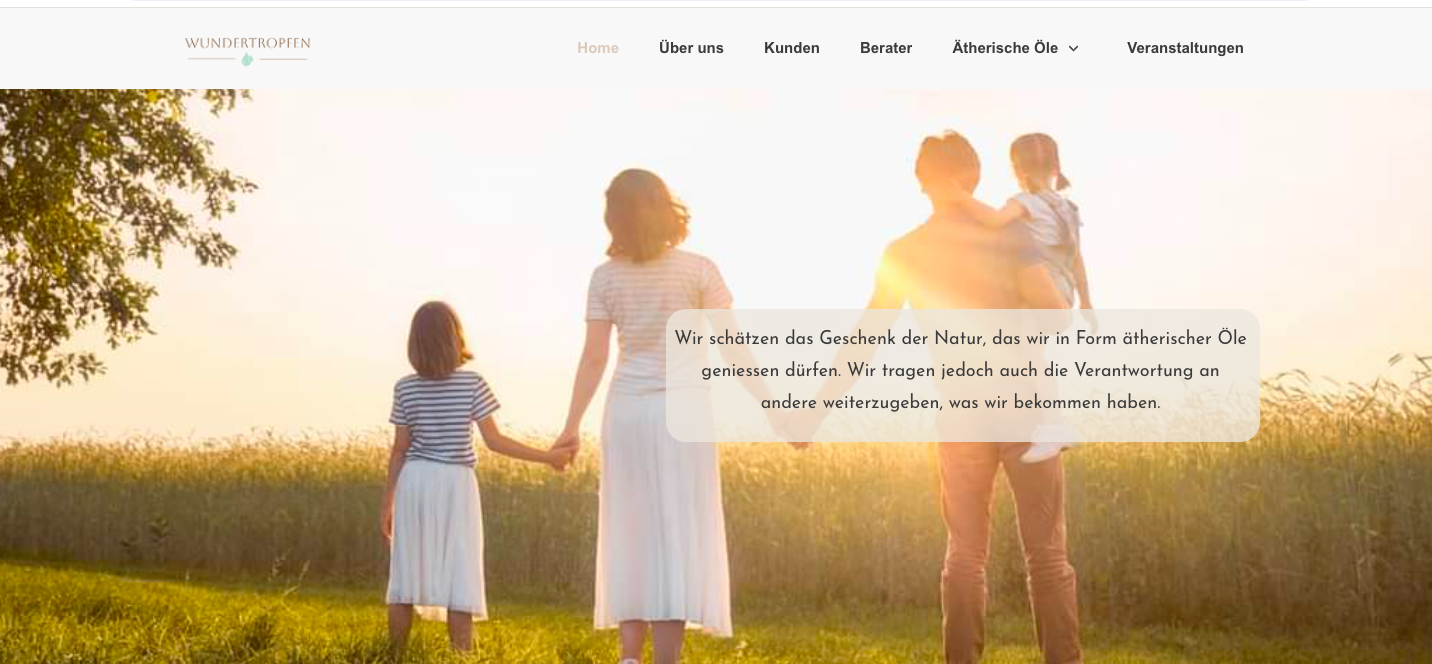Click the joined hands of woman and girl
The width and height of the screenshot is (1432, 664).
point(562,452)
